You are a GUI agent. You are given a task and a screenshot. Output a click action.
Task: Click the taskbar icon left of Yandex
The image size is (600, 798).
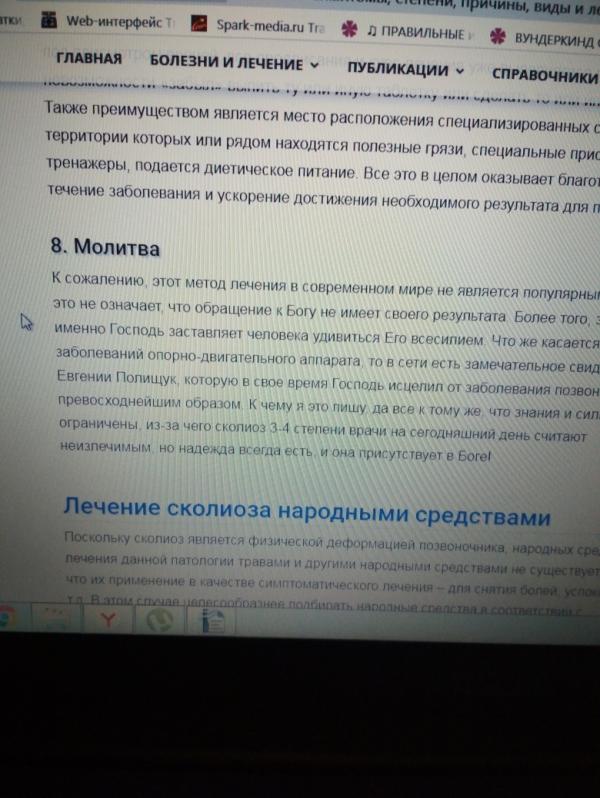point(53,620)
